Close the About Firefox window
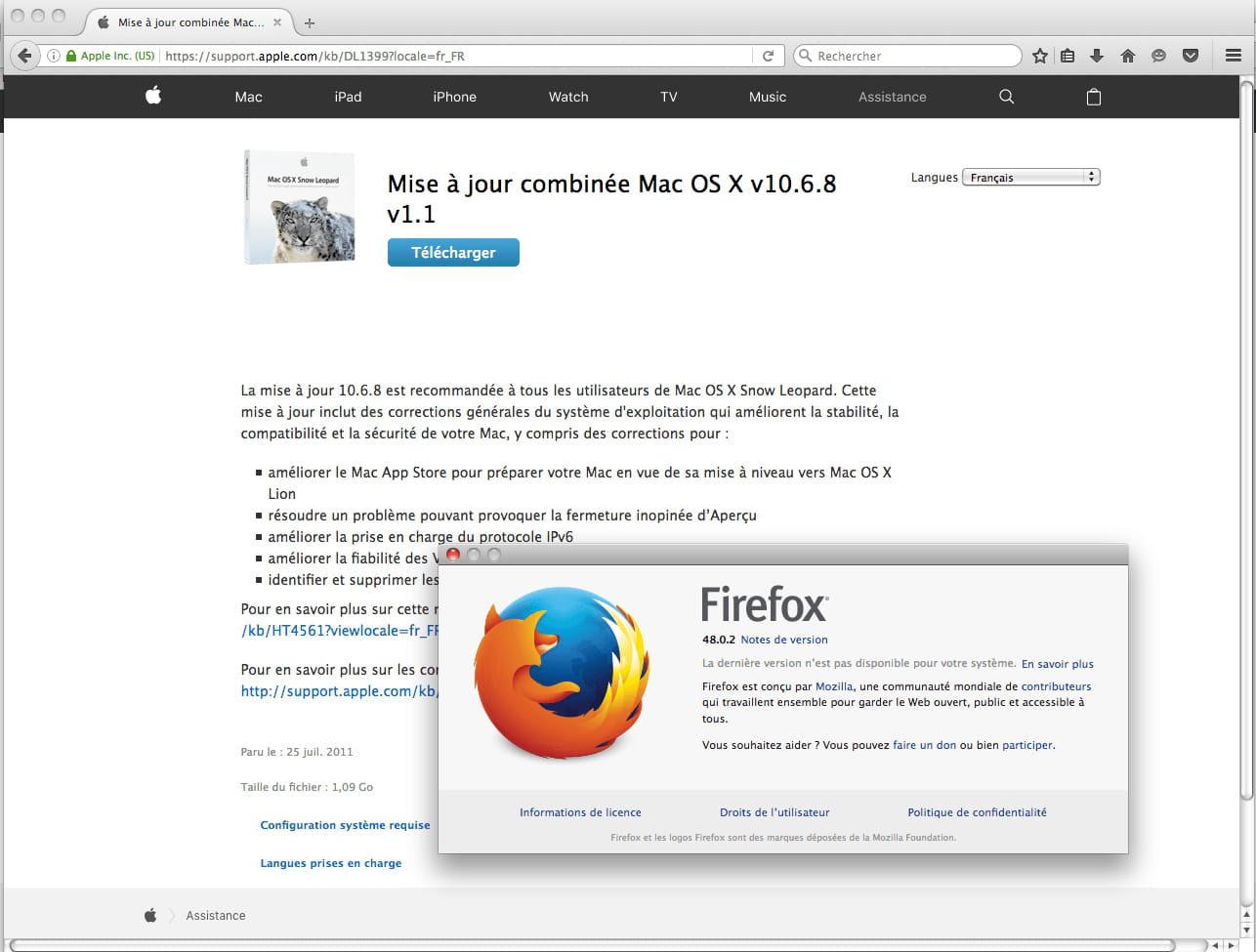The height and width of the screenshot is (952, 1256). (x=453, y=555)
